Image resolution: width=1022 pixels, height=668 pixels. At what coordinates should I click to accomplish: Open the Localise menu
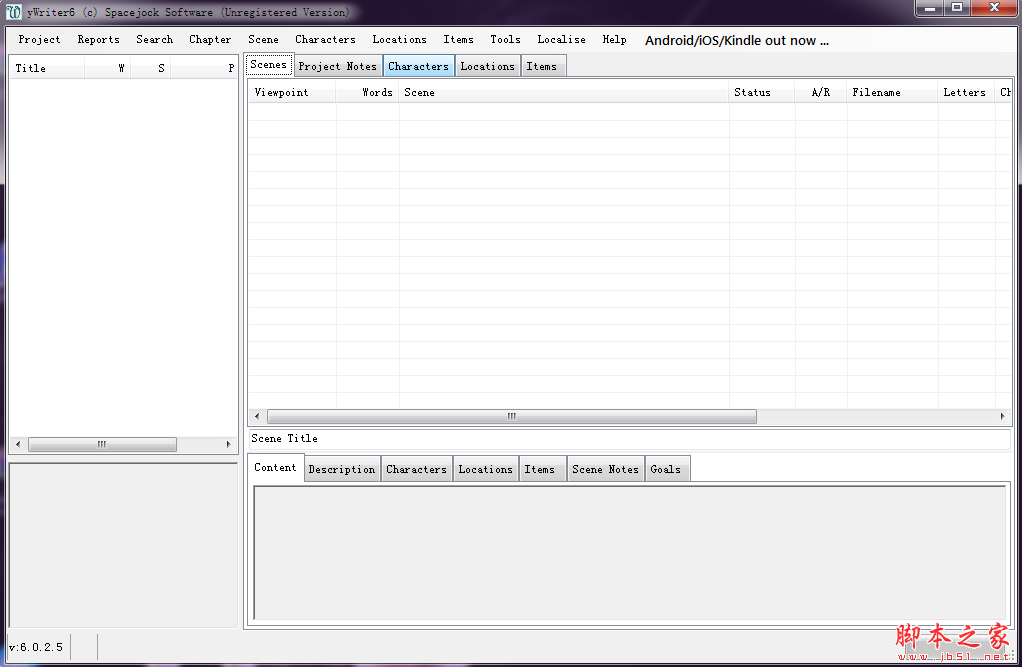point(561,40)
